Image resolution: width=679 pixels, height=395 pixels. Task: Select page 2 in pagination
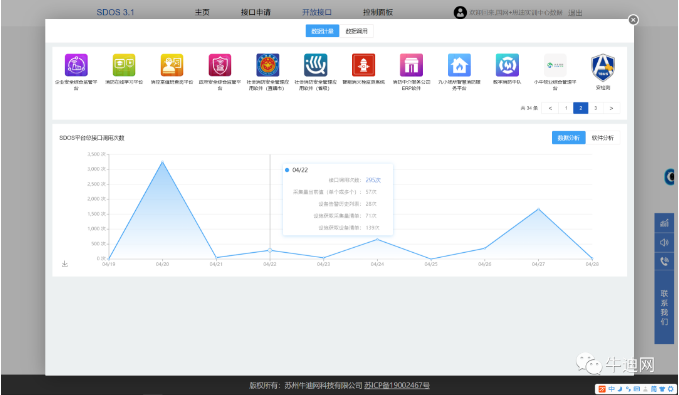[581, 108]
